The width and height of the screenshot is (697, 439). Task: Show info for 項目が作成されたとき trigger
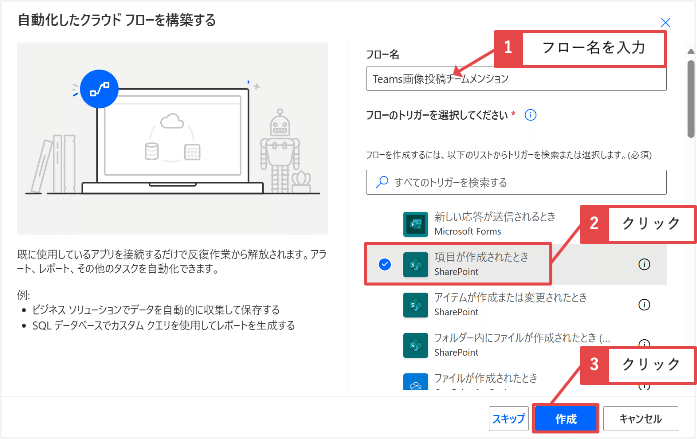pyautogui.click(x=644, y=264)
